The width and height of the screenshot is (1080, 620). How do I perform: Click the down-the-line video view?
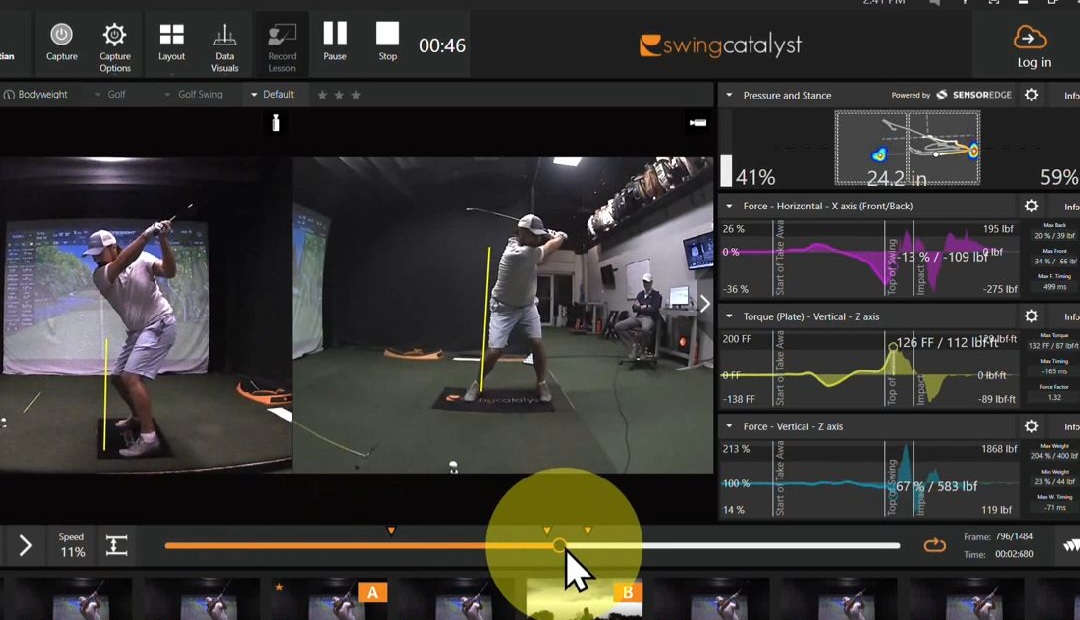click(146, 315)
